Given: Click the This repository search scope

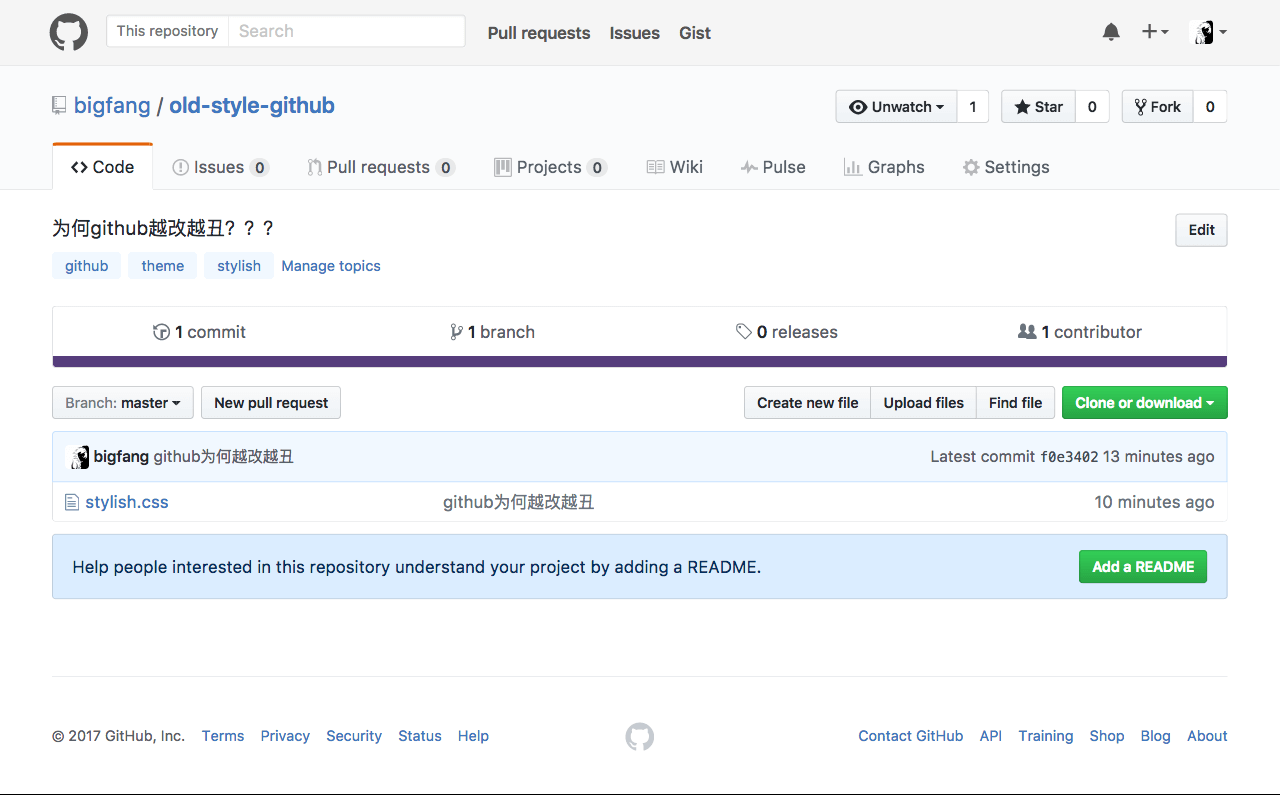Looking at the screenshot, I should 167,31.
